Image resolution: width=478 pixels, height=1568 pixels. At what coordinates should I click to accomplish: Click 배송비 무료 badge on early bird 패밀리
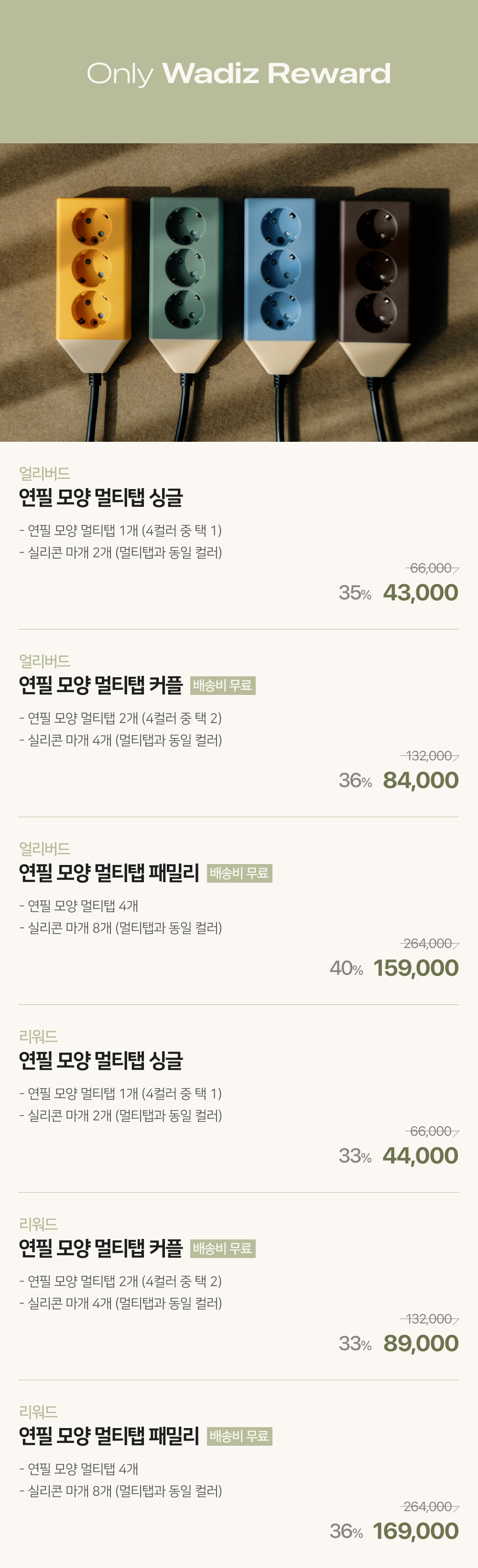(239, 873)
